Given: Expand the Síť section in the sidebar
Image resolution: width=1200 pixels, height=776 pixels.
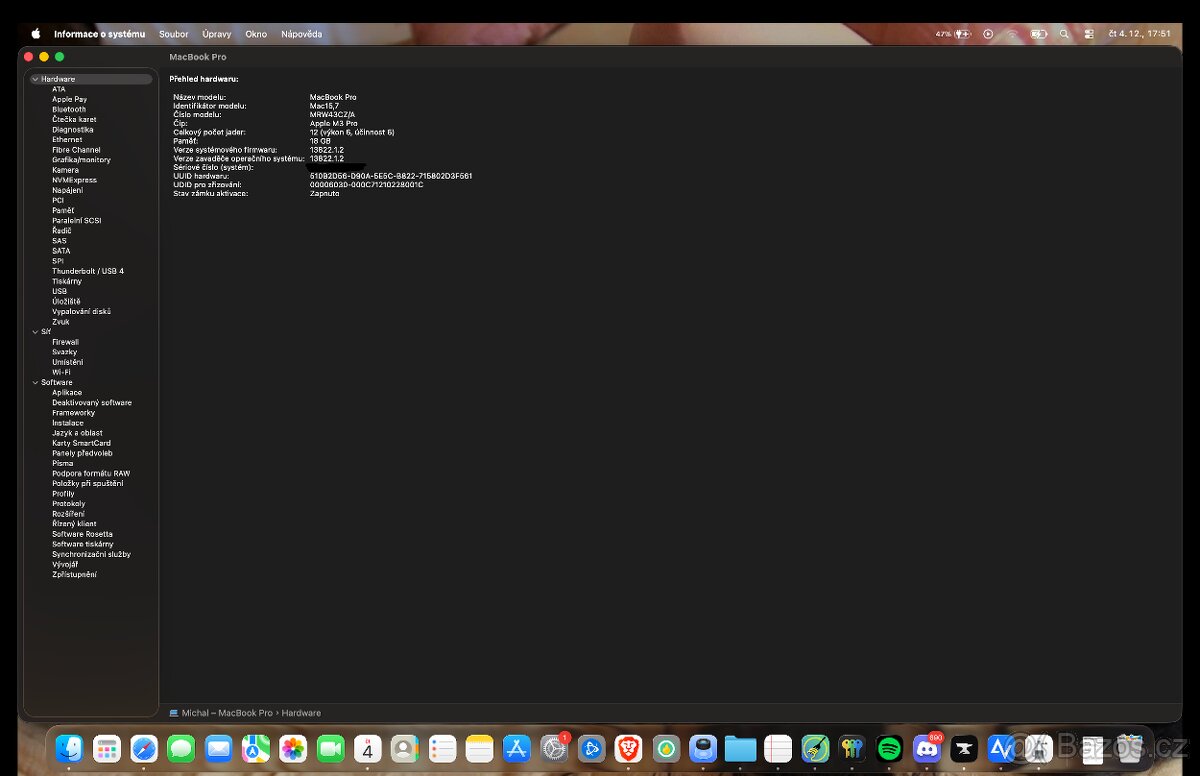Looking at the screenshot, I should click(35, 331).
